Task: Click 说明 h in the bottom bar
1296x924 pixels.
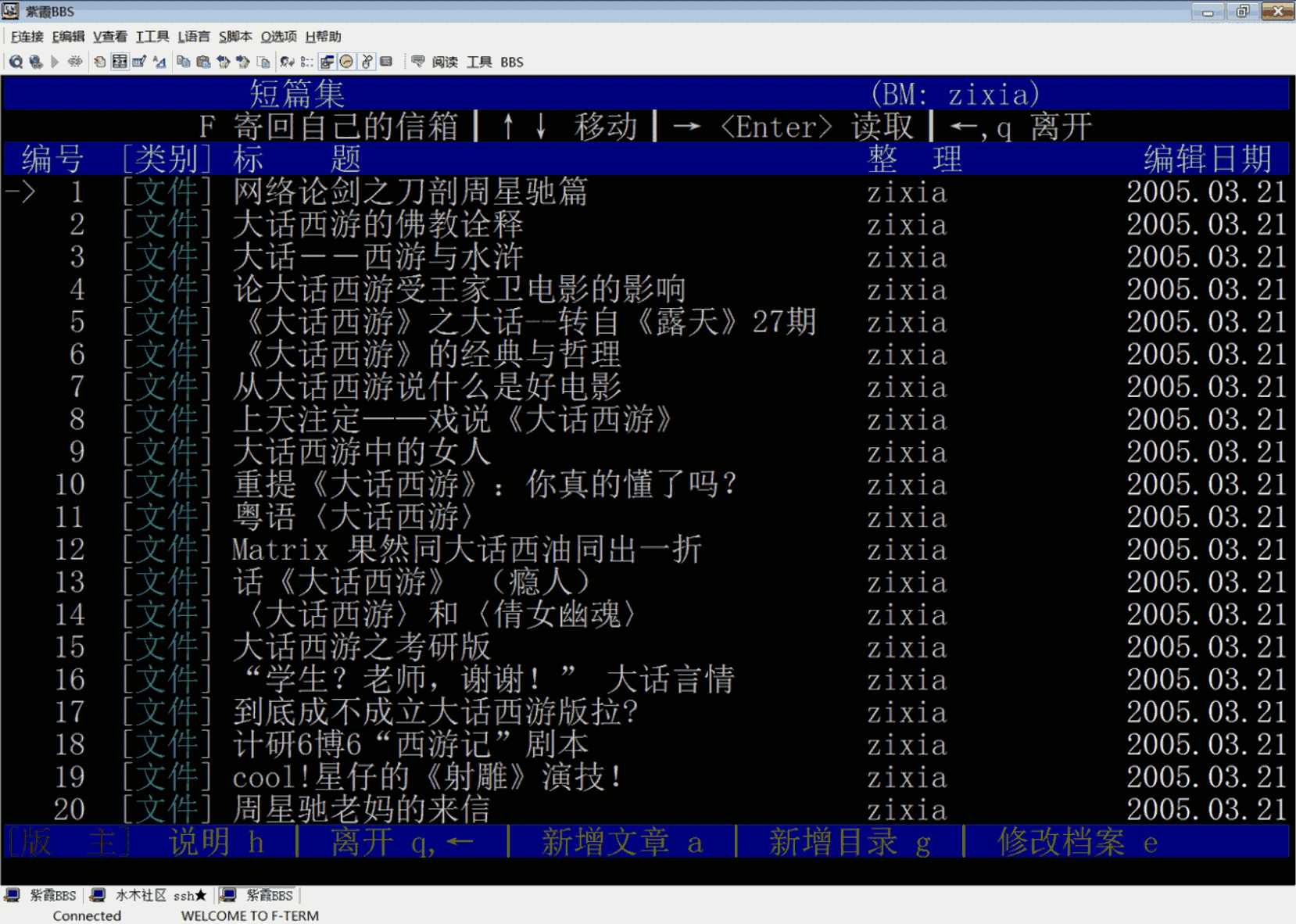Action: pyautogui.click(x=217, y=842)
